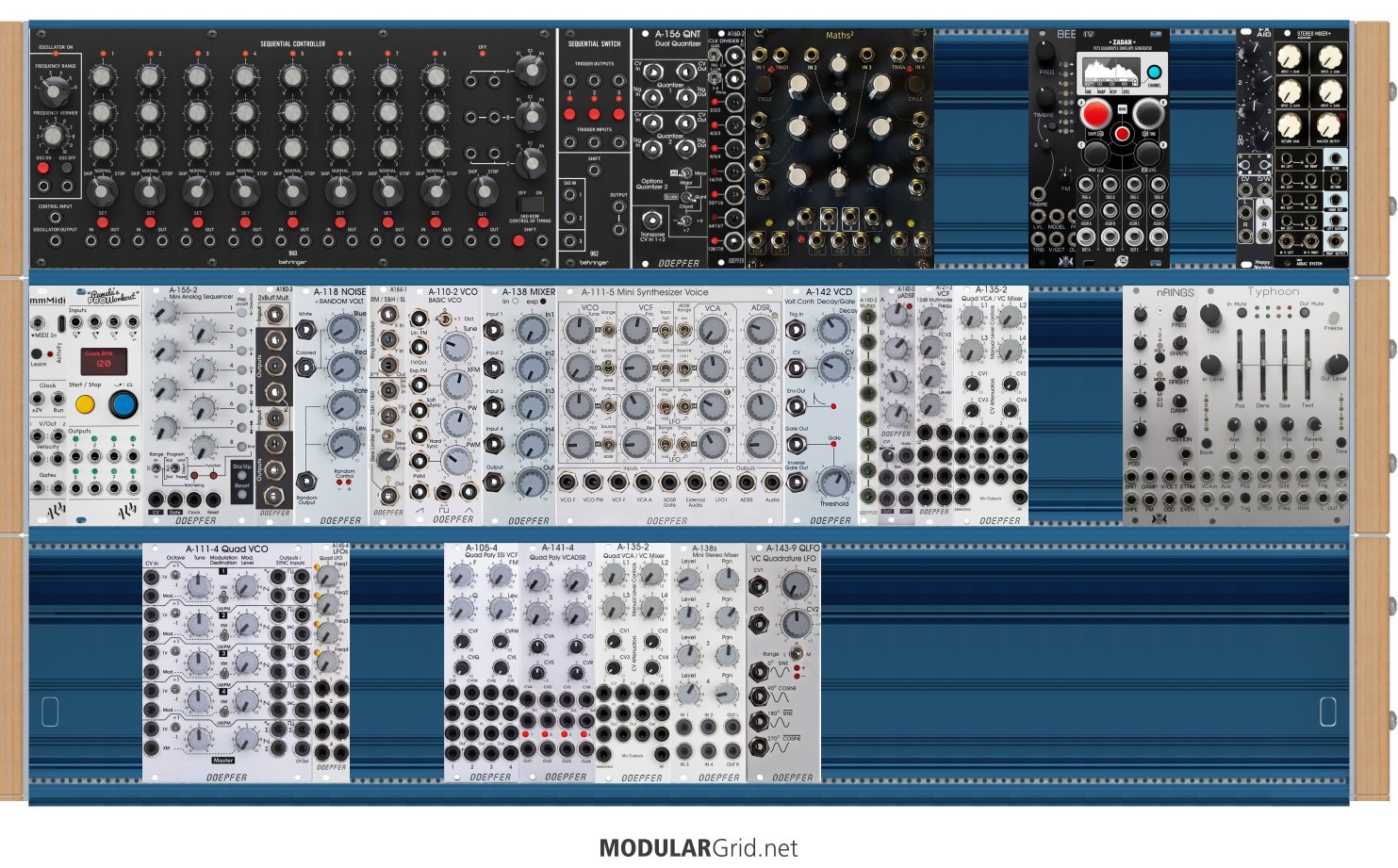This screenshot has width=1398, height=868.
Task: Open the Zadar envelope generator module
Action: coord(1123,149)
